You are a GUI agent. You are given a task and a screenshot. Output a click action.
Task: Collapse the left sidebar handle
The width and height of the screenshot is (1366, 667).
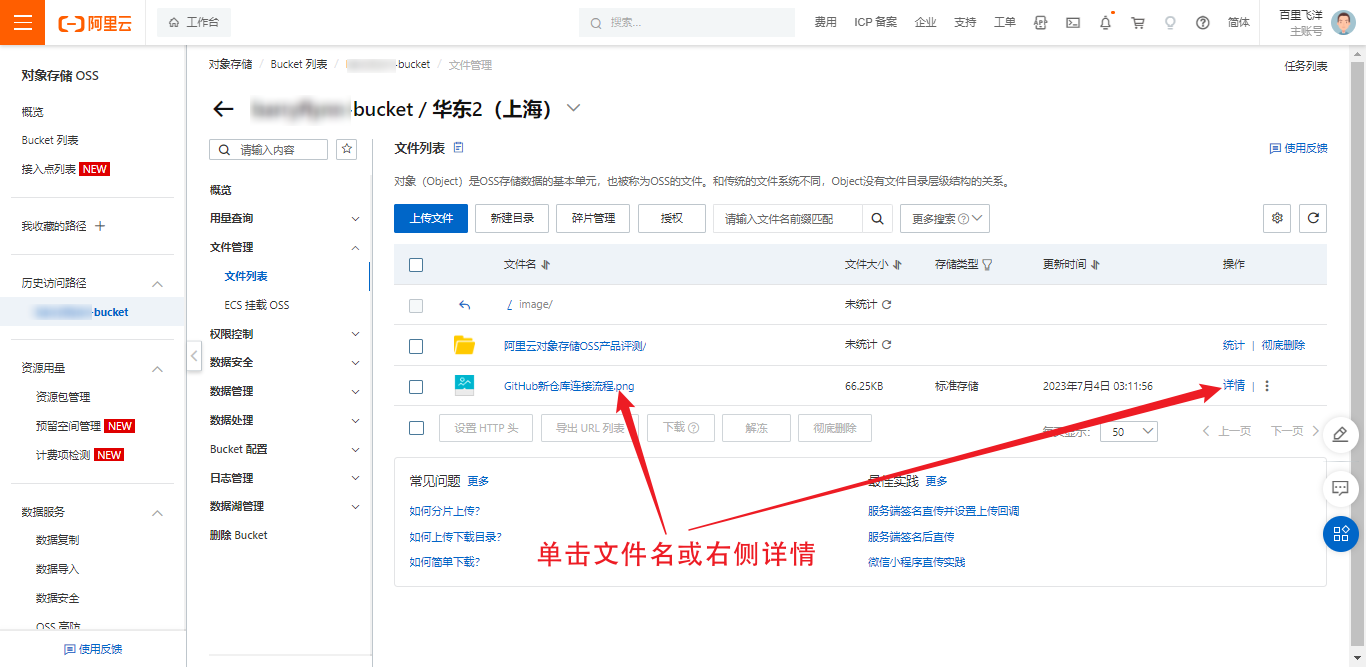click(194, 355)
